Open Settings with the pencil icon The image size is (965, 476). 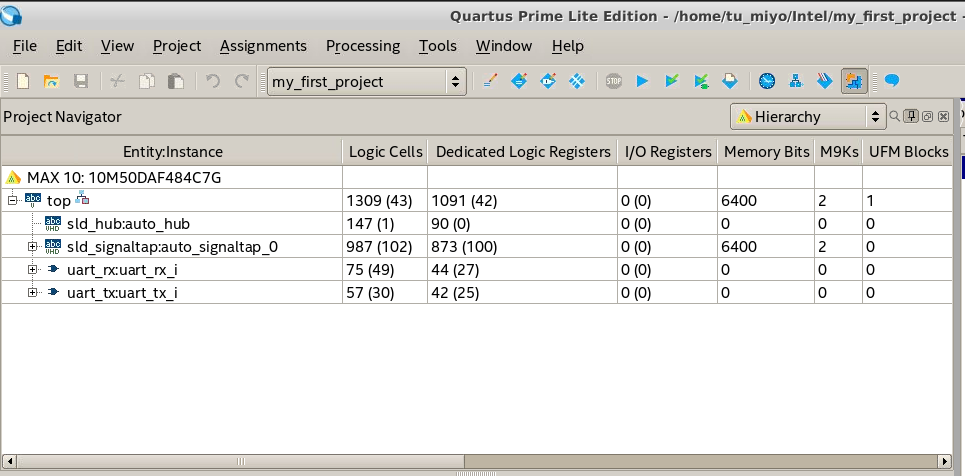pos(490,81)
